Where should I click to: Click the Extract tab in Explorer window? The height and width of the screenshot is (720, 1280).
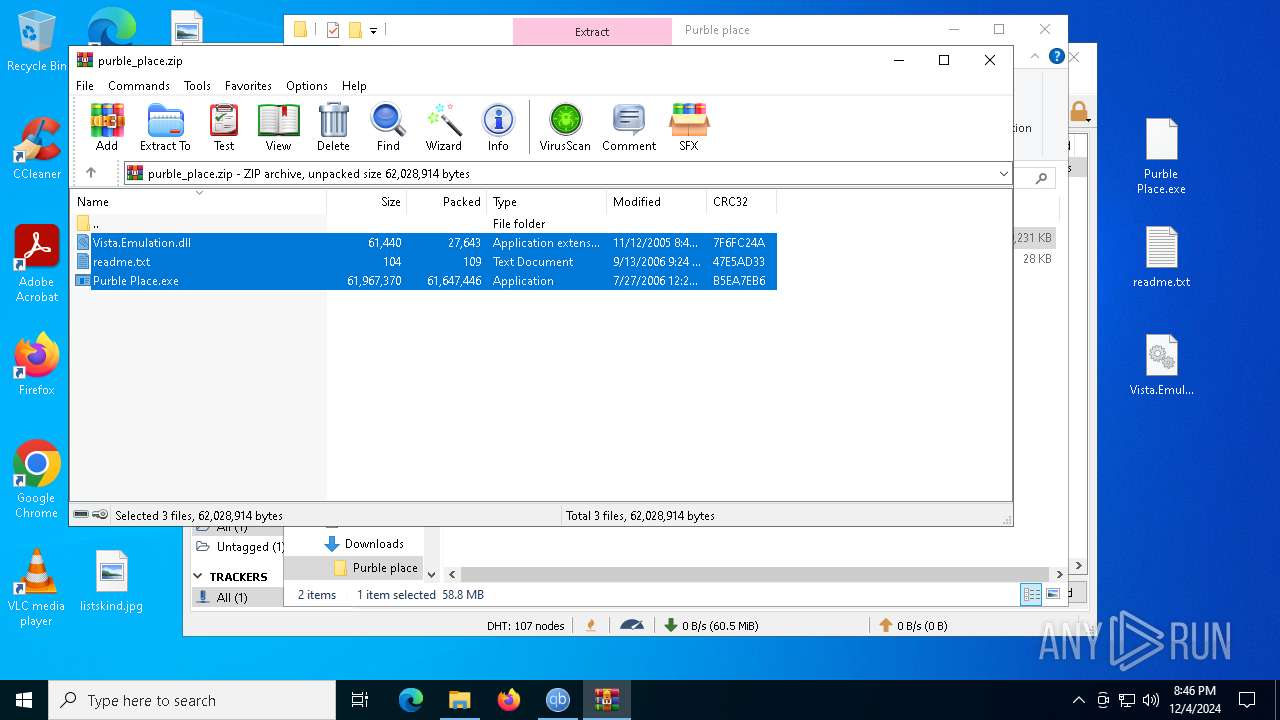tap(592, 31)
